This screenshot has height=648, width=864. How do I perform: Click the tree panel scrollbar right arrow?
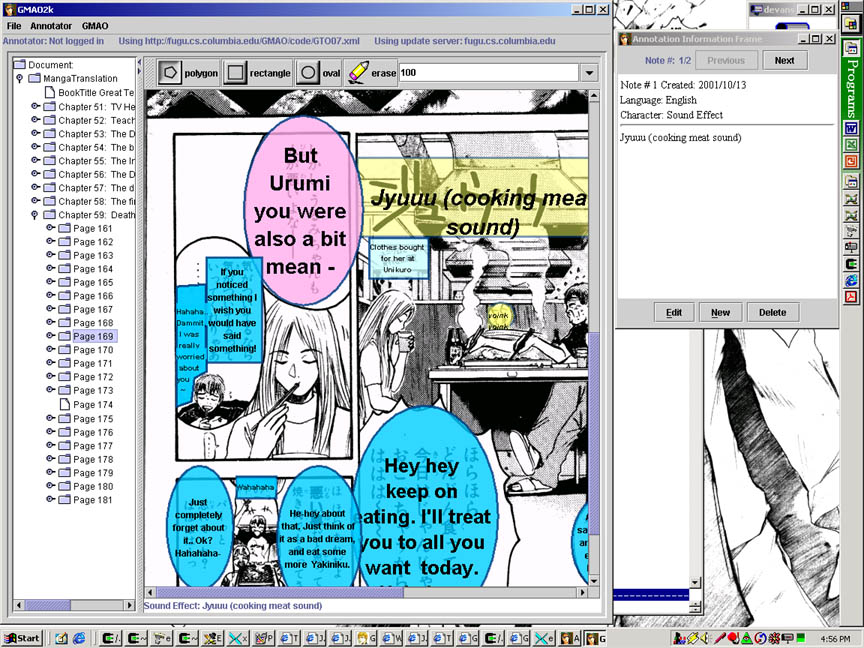(129, 605)
